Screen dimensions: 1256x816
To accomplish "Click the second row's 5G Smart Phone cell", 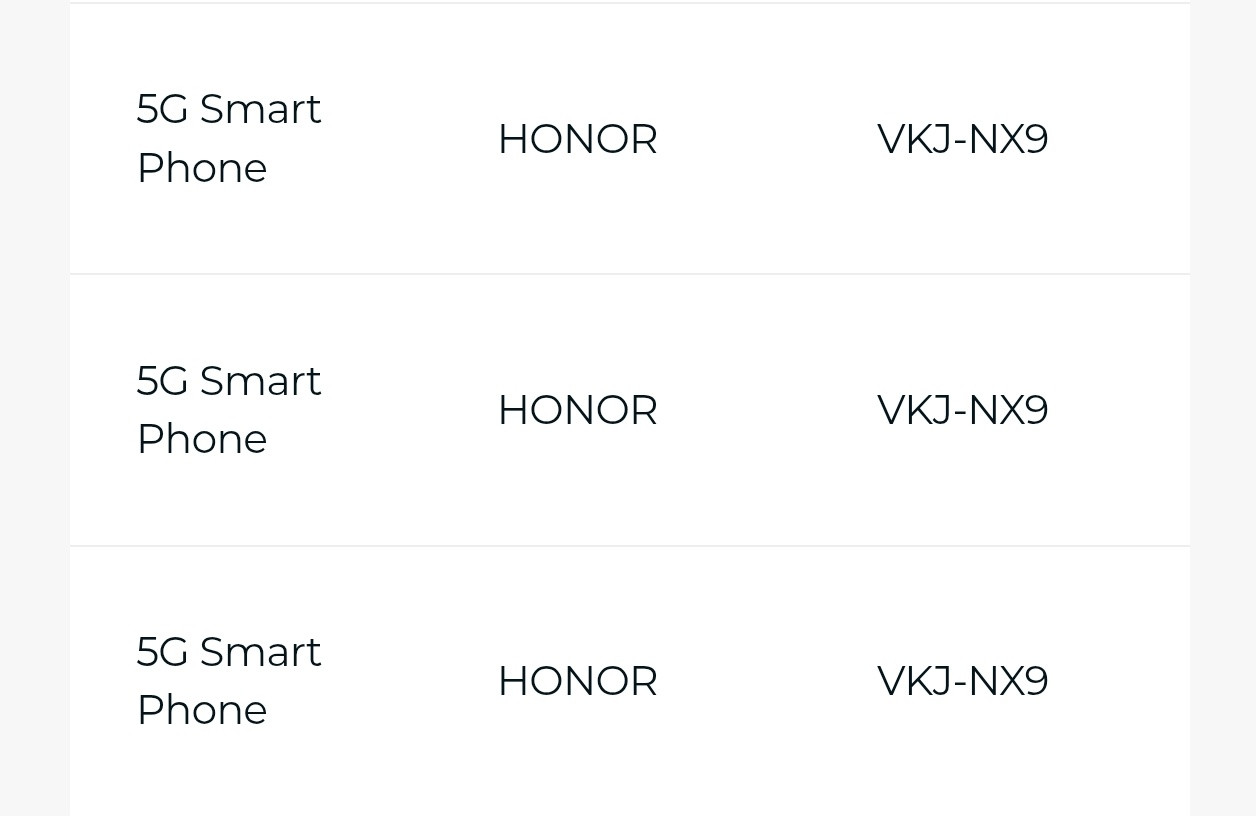I will [x=229, y=409].
